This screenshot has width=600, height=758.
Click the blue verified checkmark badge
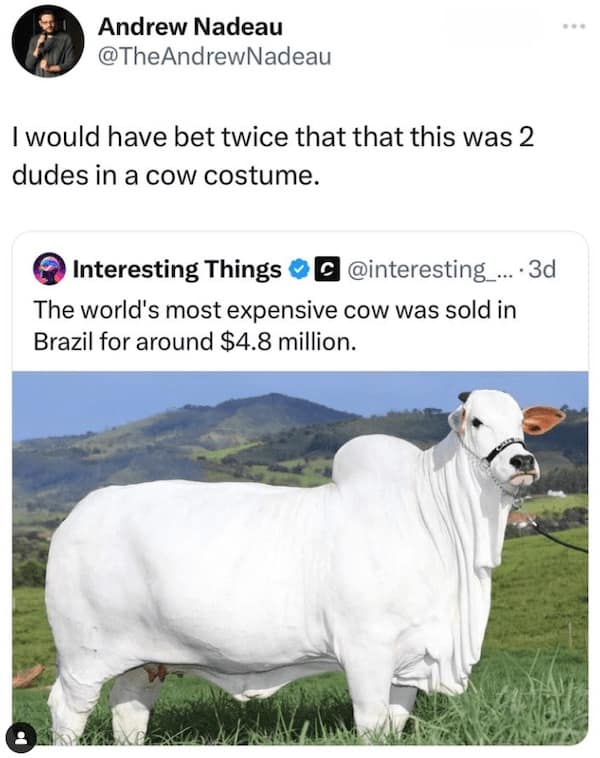click(300, 269)
